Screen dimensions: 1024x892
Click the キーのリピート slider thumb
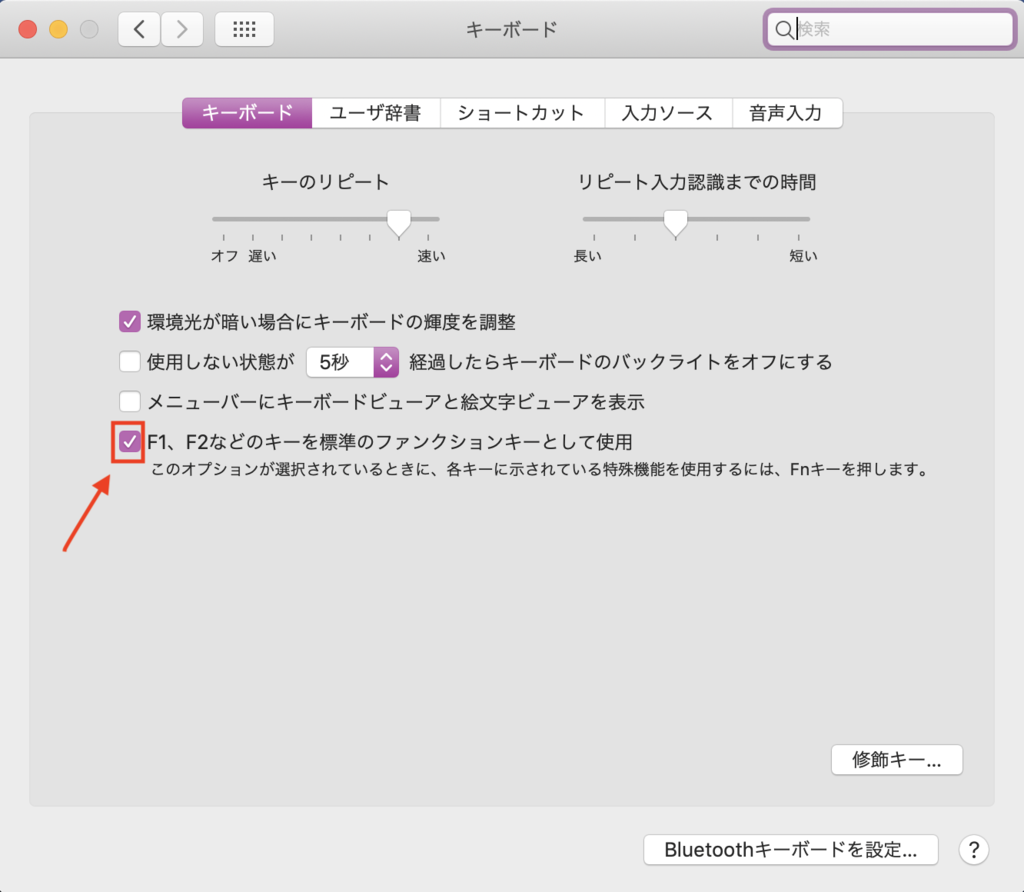tap(398, 223)
